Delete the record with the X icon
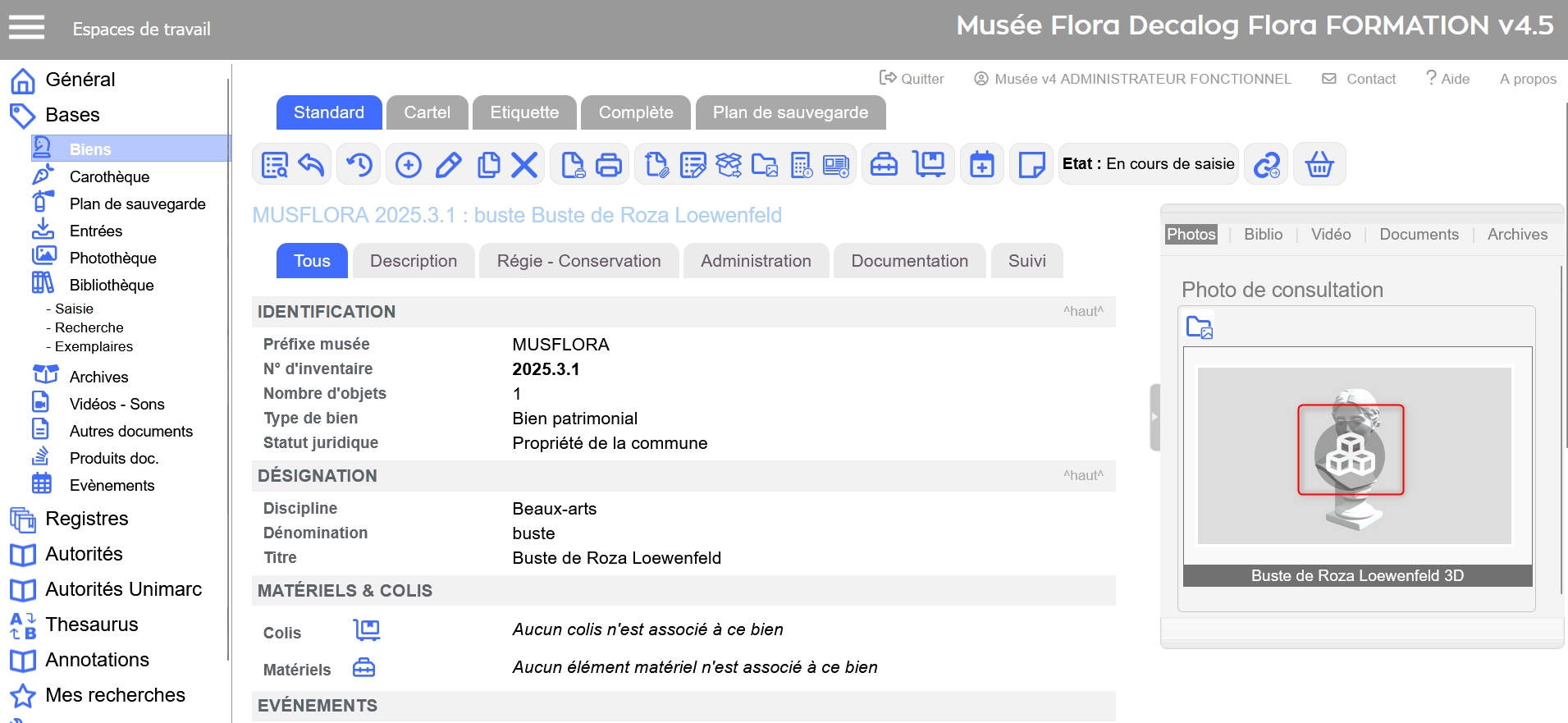 pos(524,165)
